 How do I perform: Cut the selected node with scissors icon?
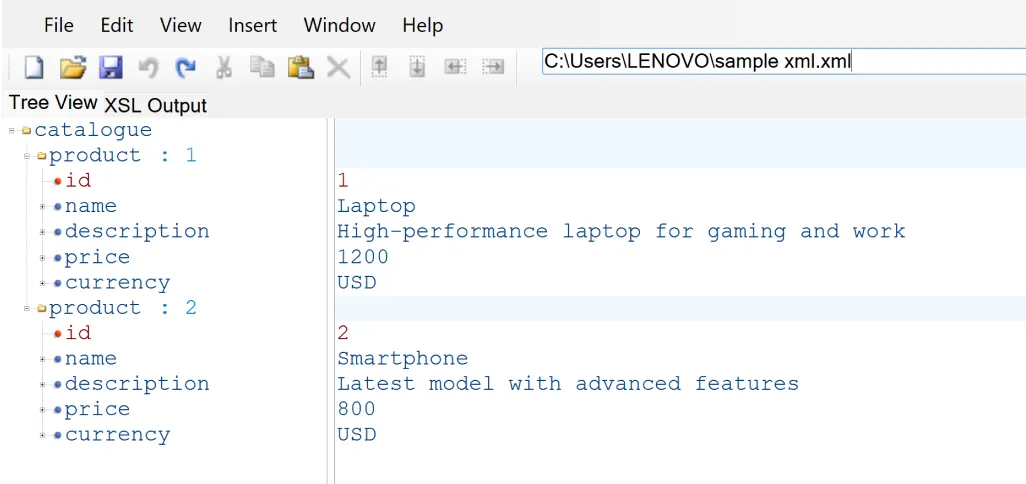coord(224,67)
